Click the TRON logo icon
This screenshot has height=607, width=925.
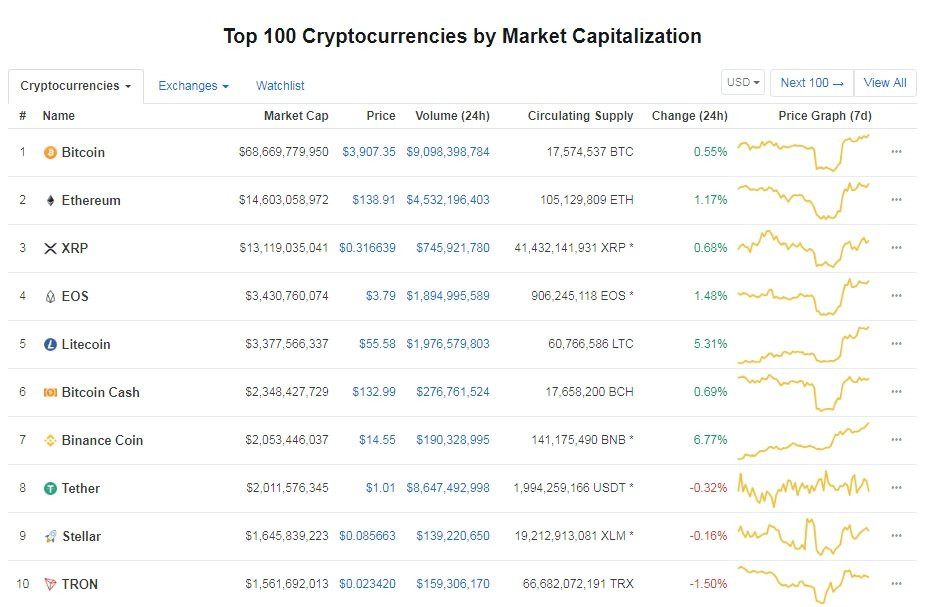point(50,584)
